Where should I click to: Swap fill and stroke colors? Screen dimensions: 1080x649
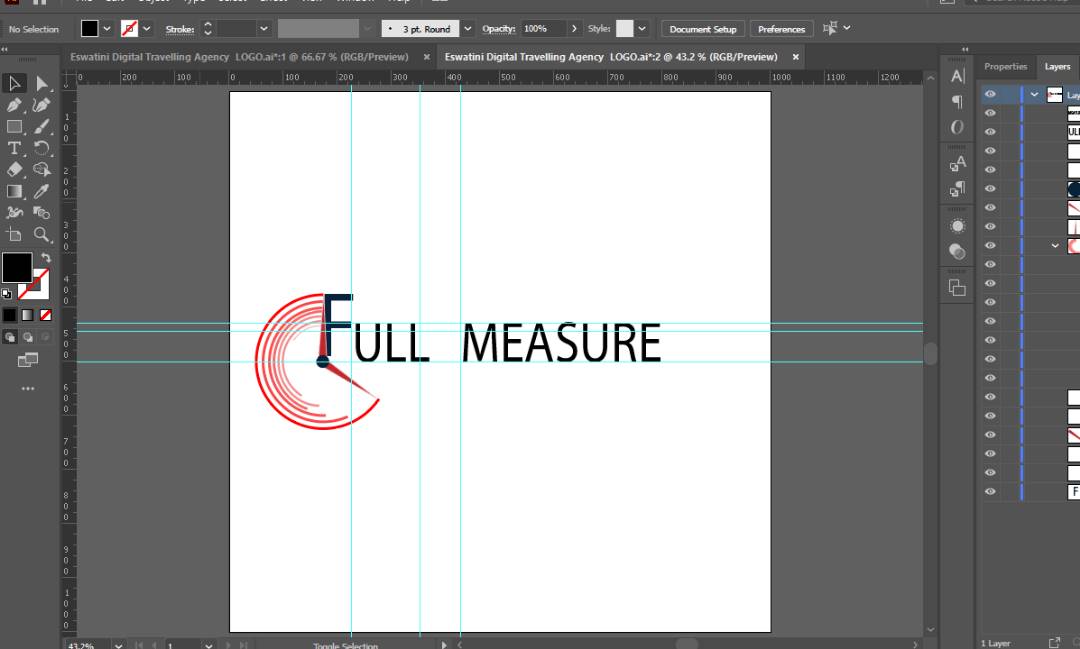point(45,258)
